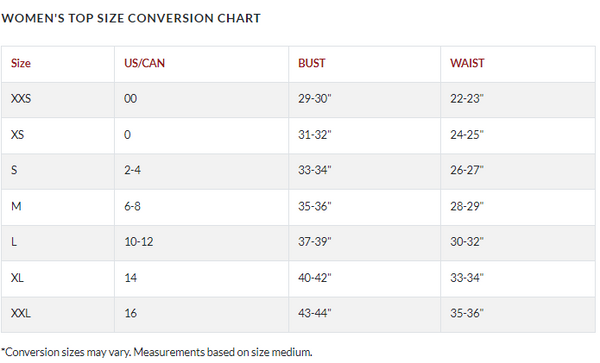The image size is (600, 363).
Task: Click the Women's Top Size Conversion Chart title
Action: [131, 18]
